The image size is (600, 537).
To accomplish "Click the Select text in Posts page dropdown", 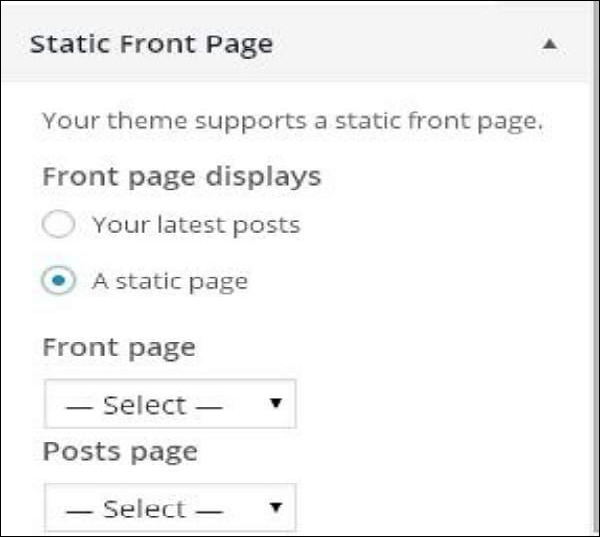I will click(144, 508).
